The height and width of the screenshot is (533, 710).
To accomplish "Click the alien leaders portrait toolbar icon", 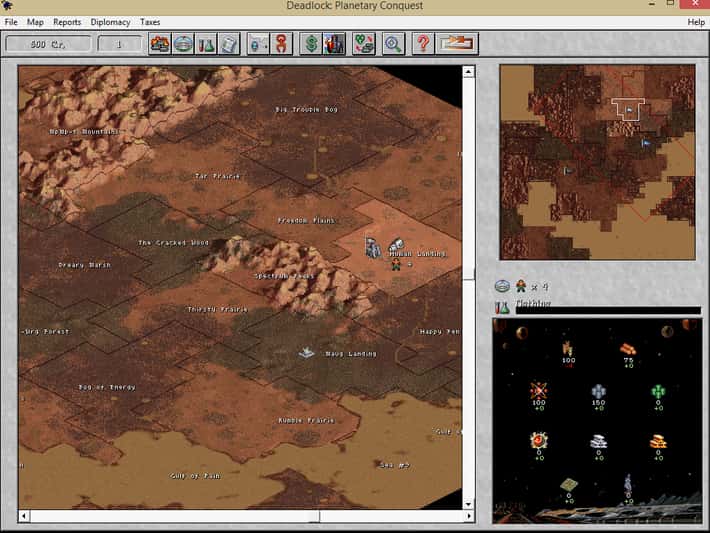I will (334, 44).
